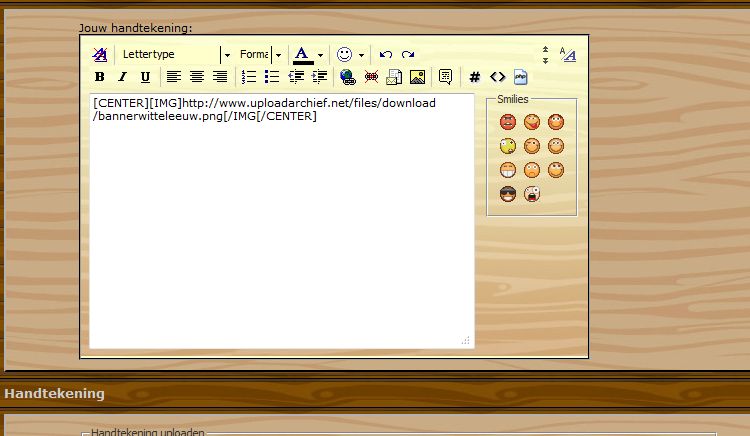Toggle bold formatting
Image resolution: width=750 pixels, height=436 pixels.
tap(99, 77)
